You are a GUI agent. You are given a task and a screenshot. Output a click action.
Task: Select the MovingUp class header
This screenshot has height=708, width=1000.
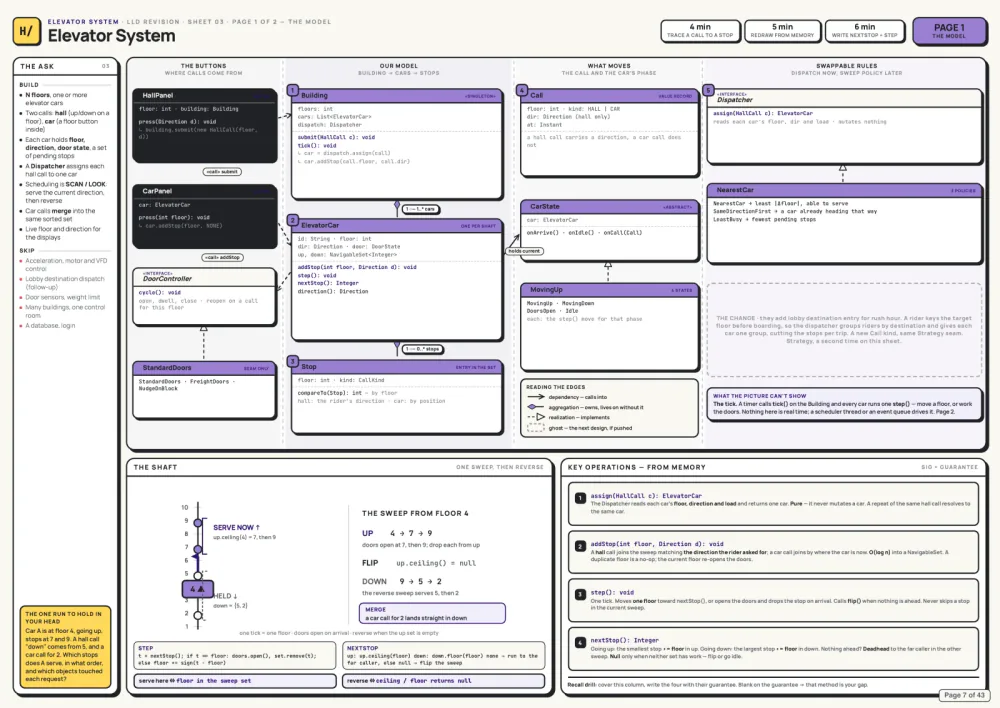(610, 290)
